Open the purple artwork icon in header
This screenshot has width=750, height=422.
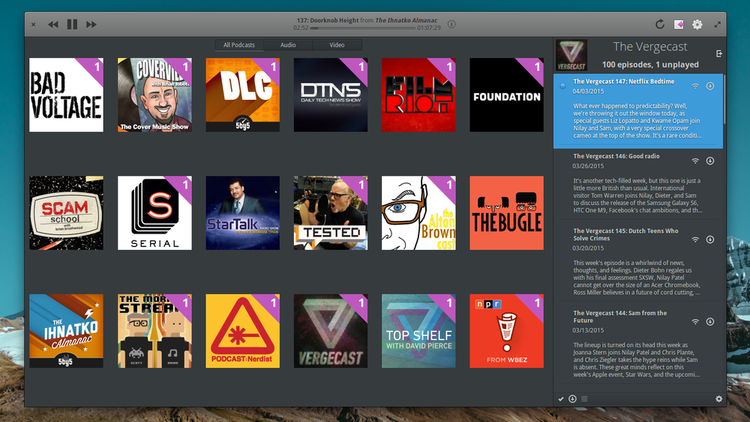679,24
